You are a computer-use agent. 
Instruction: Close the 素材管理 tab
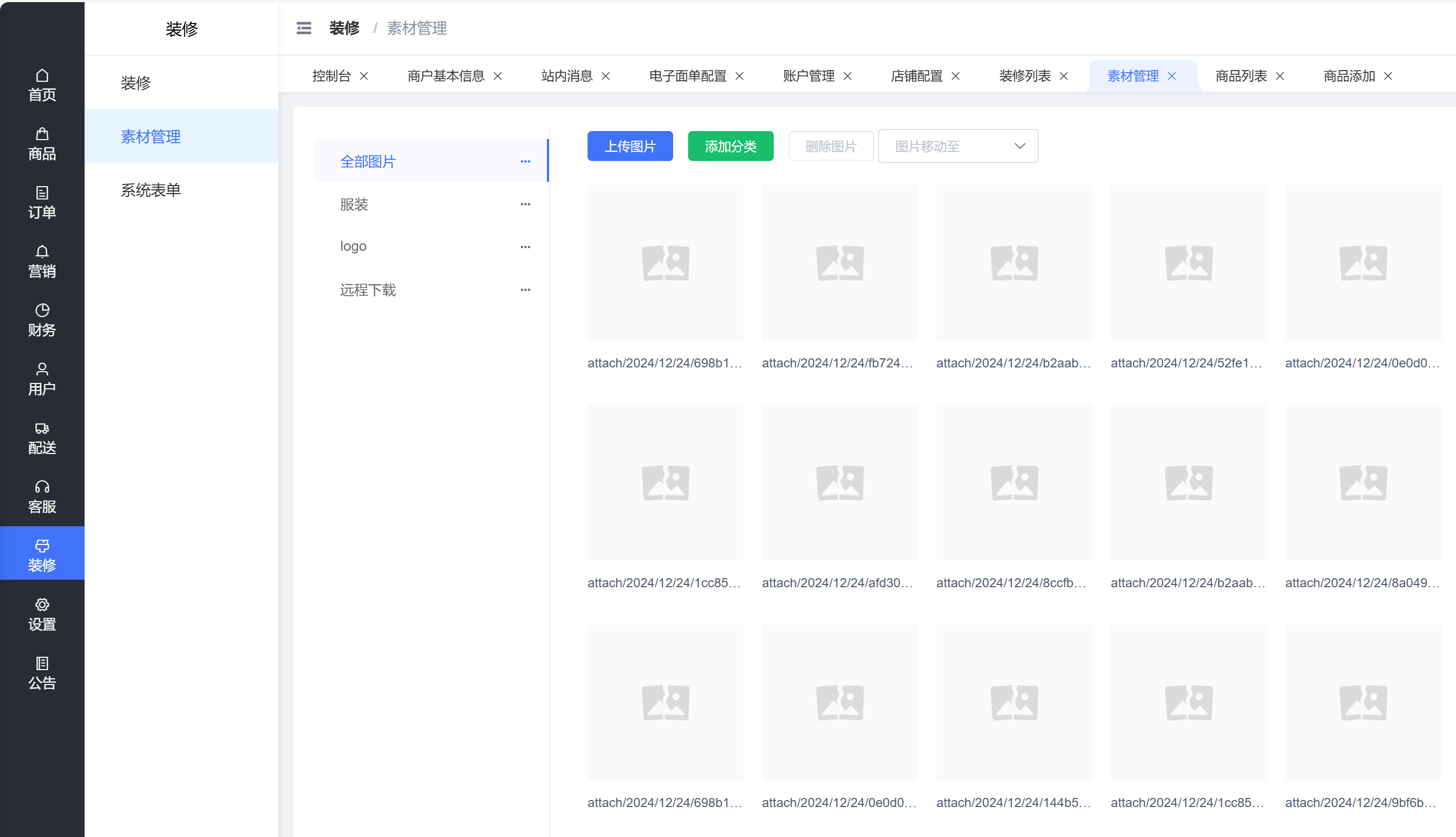click(x=1172, y=76)
